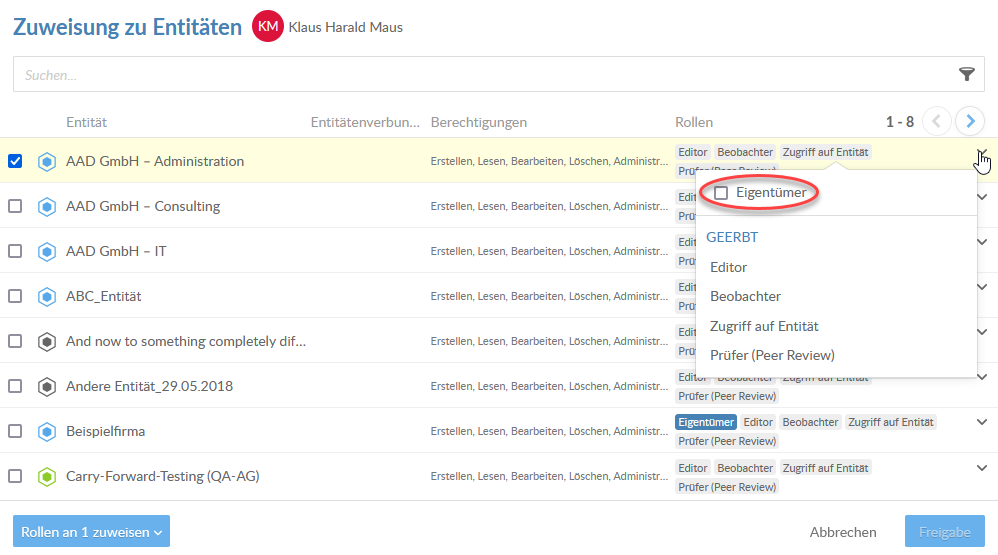Click the Editor tag on Carry-Forward-Testing row
The width and height of the screenshot is (998, 555).
click(692, 468)
